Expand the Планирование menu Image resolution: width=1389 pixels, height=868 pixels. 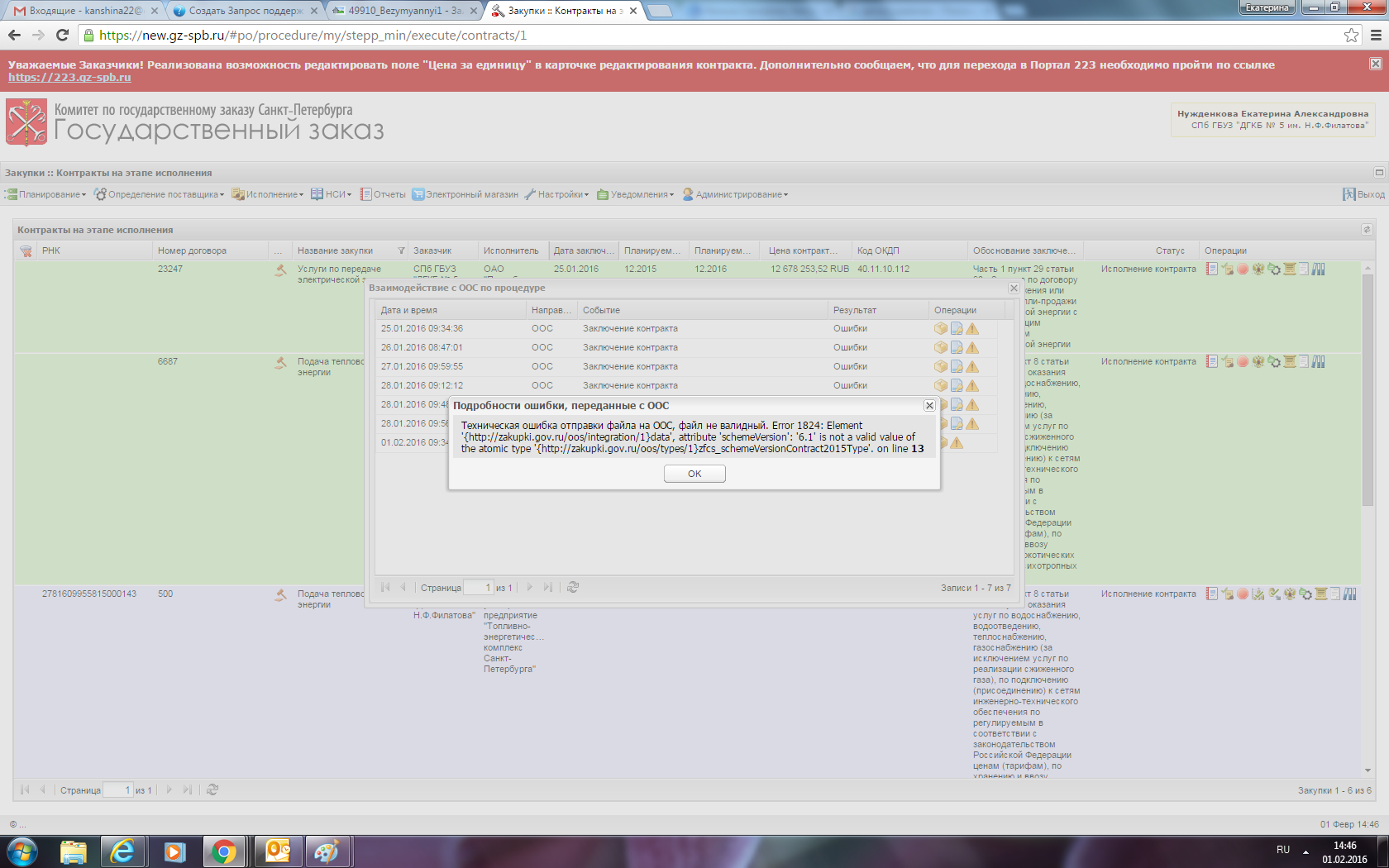[46, 194]
